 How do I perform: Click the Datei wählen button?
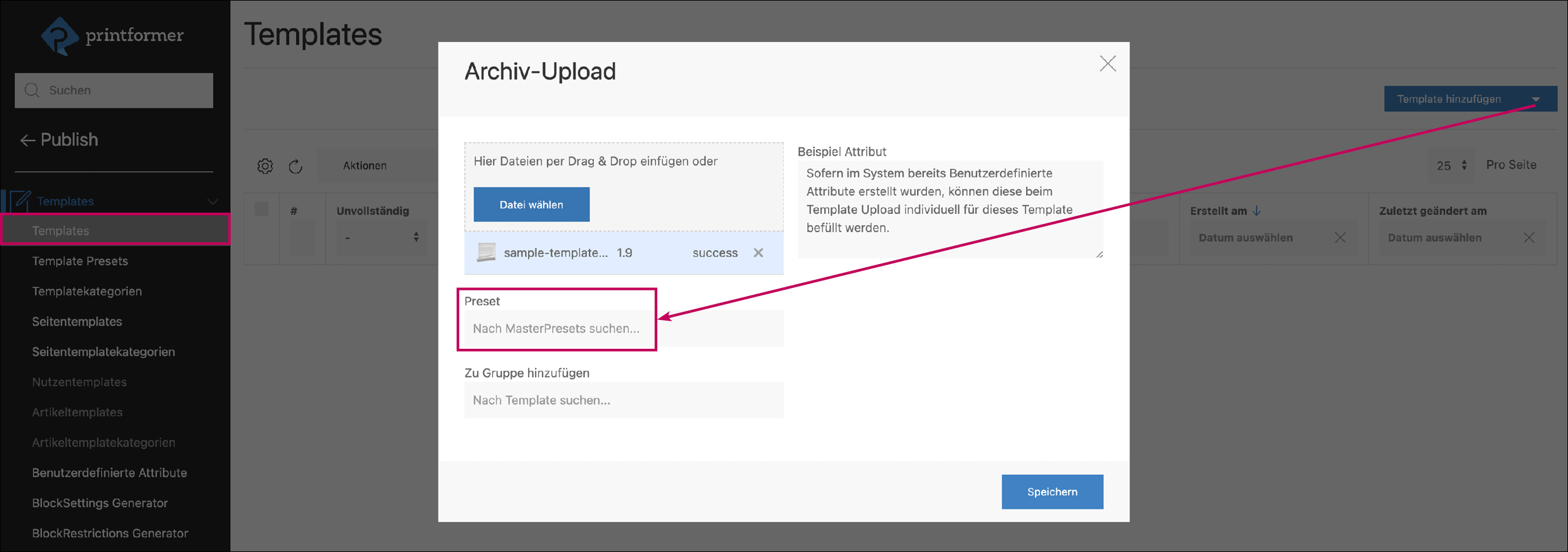531,204
